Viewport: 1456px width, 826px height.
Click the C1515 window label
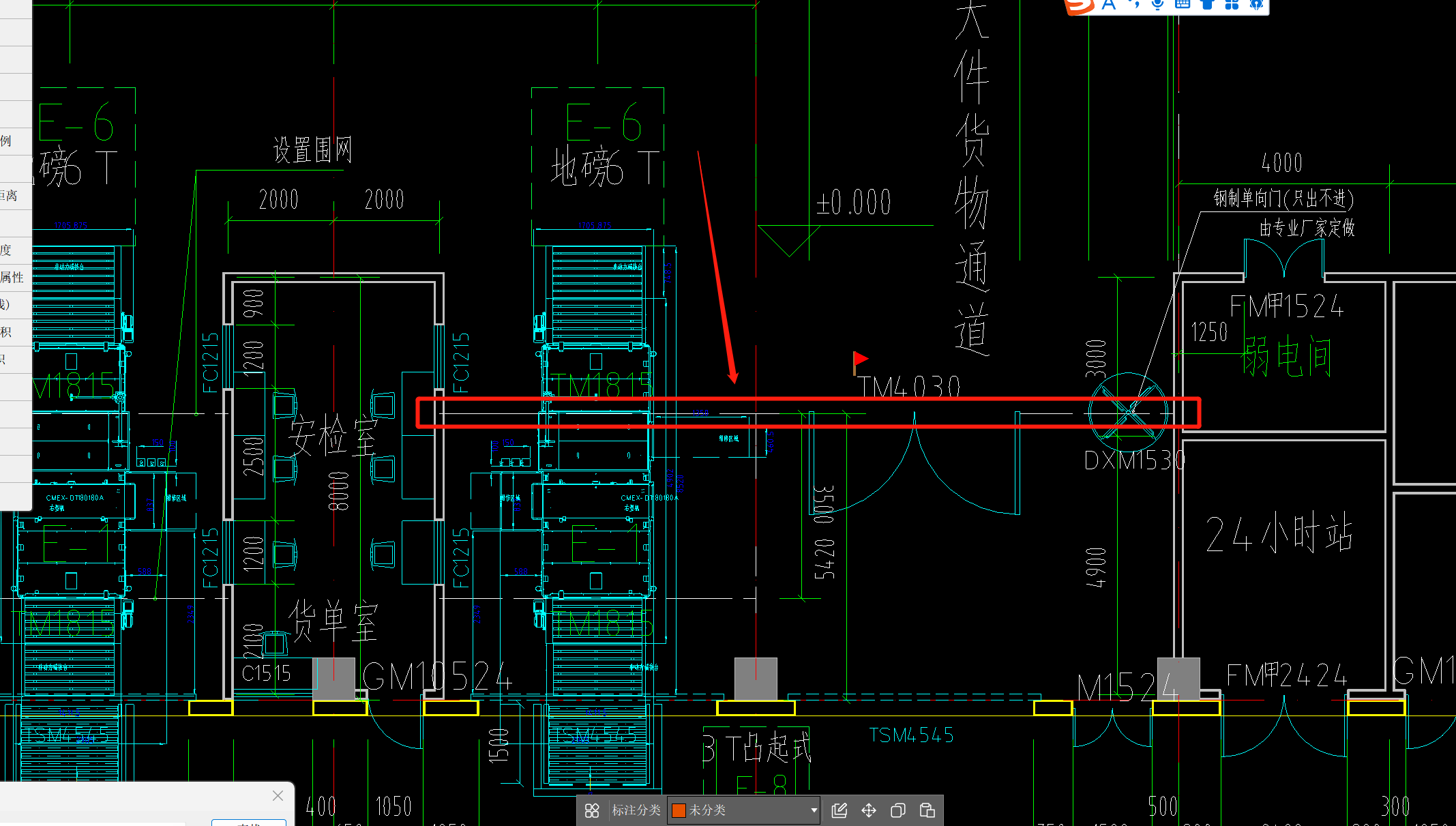[267, 673]
